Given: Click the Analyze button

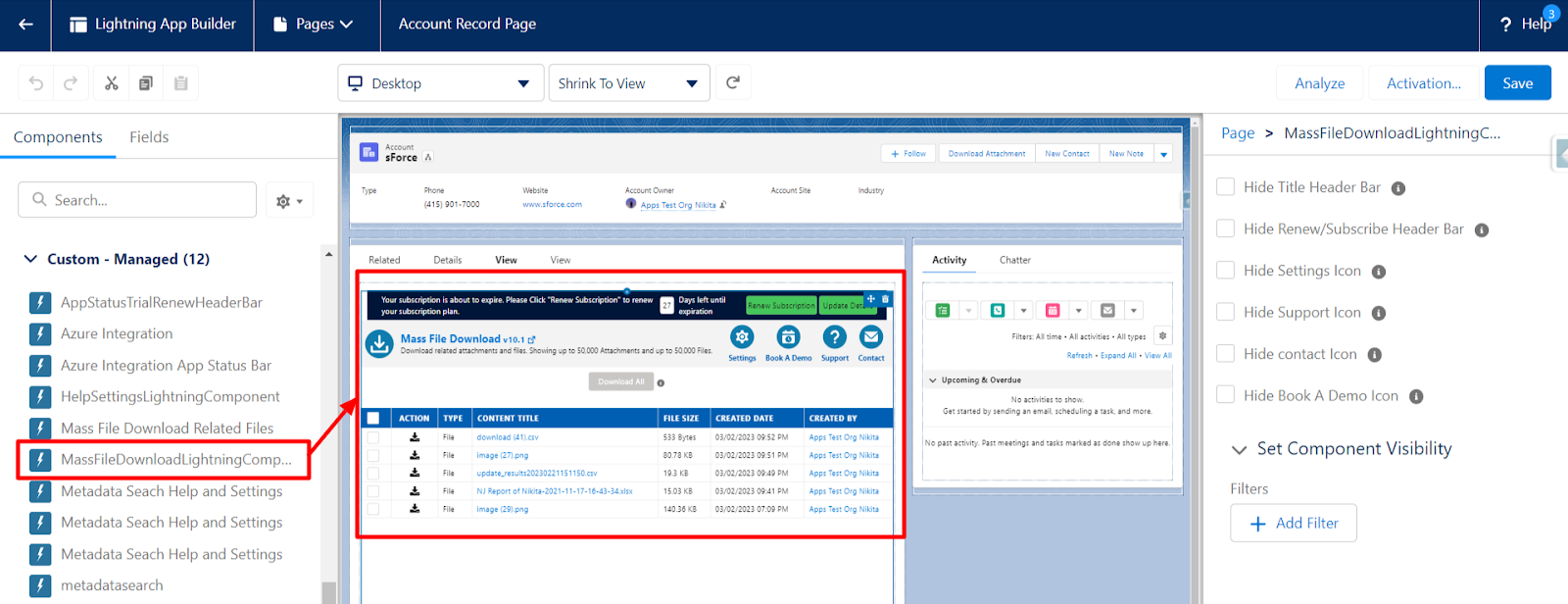Looking at the screenshot, I should pyautogui.click(x=1320, y=83).
